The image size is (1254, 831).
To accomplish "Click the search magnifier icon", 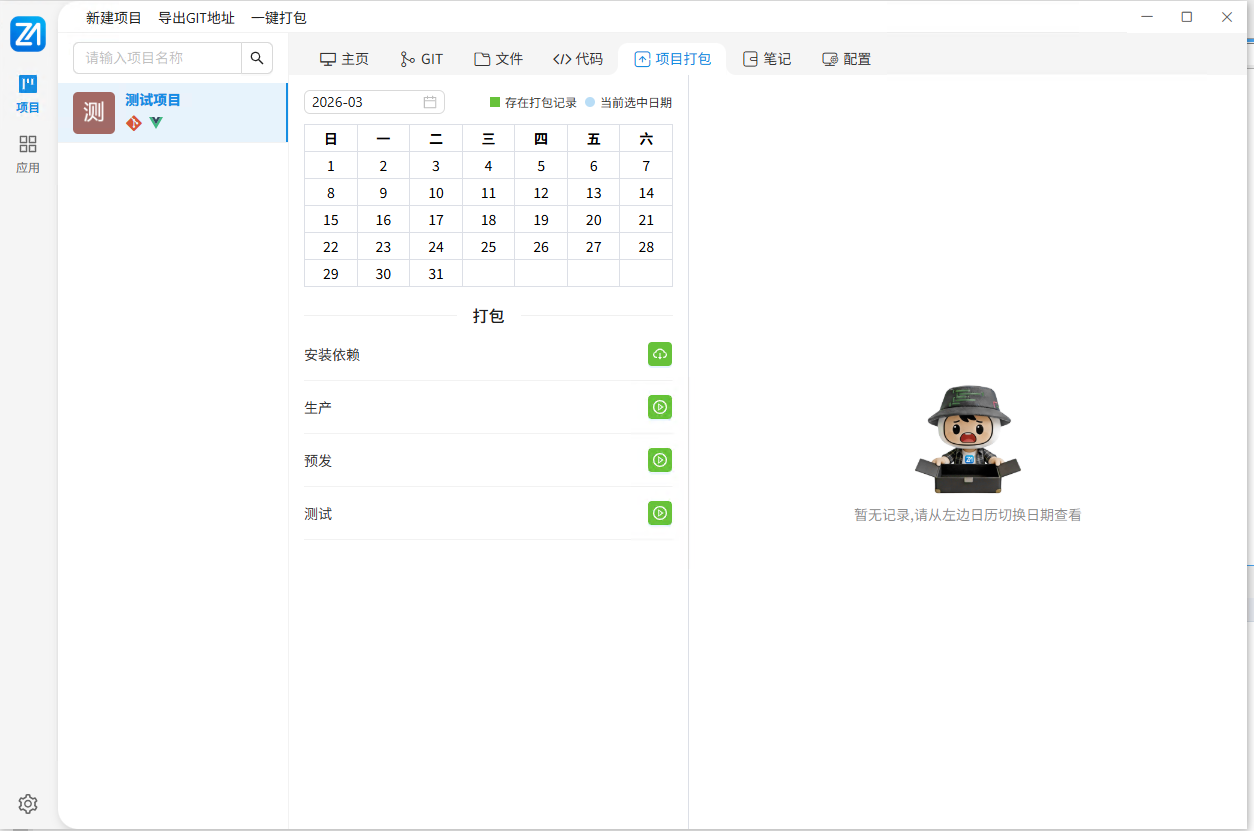I will point(256,58).
